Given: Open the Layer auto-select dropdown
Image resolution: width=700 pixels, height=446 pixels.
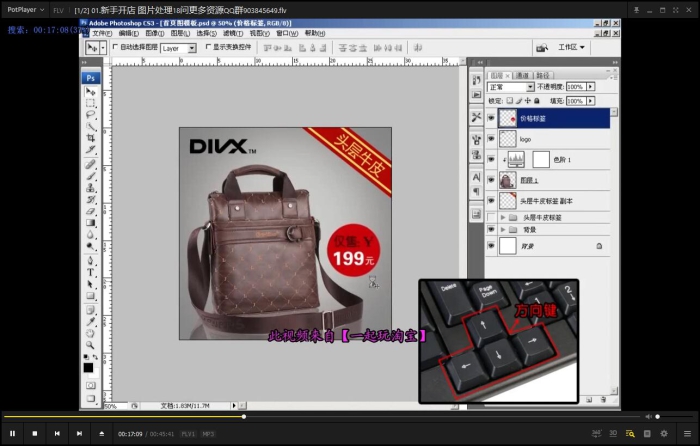Looking at the screenshot, I should [179, 48].
